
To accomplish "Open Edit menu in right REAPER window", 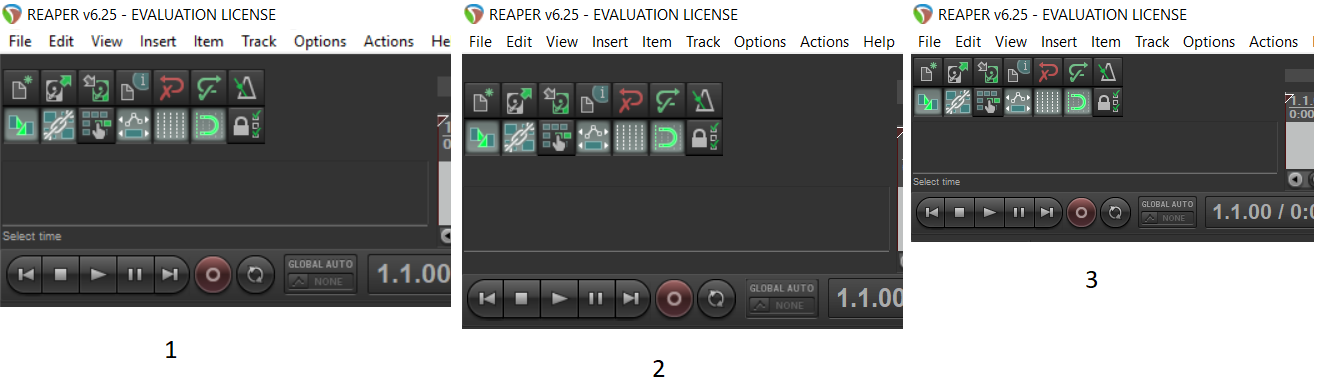I will 968,41.
